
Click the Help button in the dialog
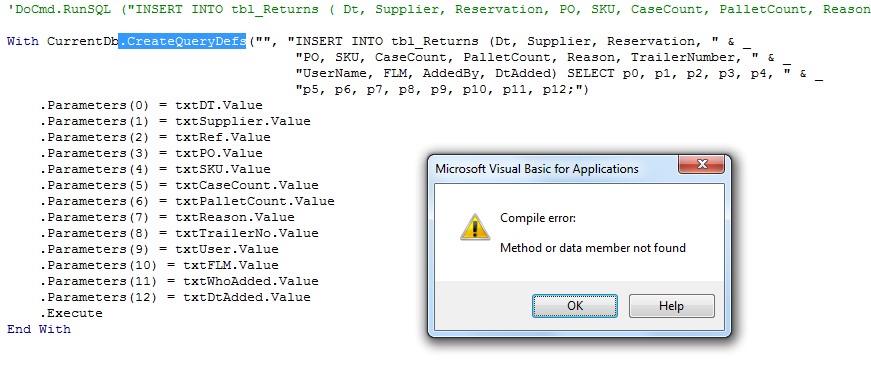(x=672, y=305)
